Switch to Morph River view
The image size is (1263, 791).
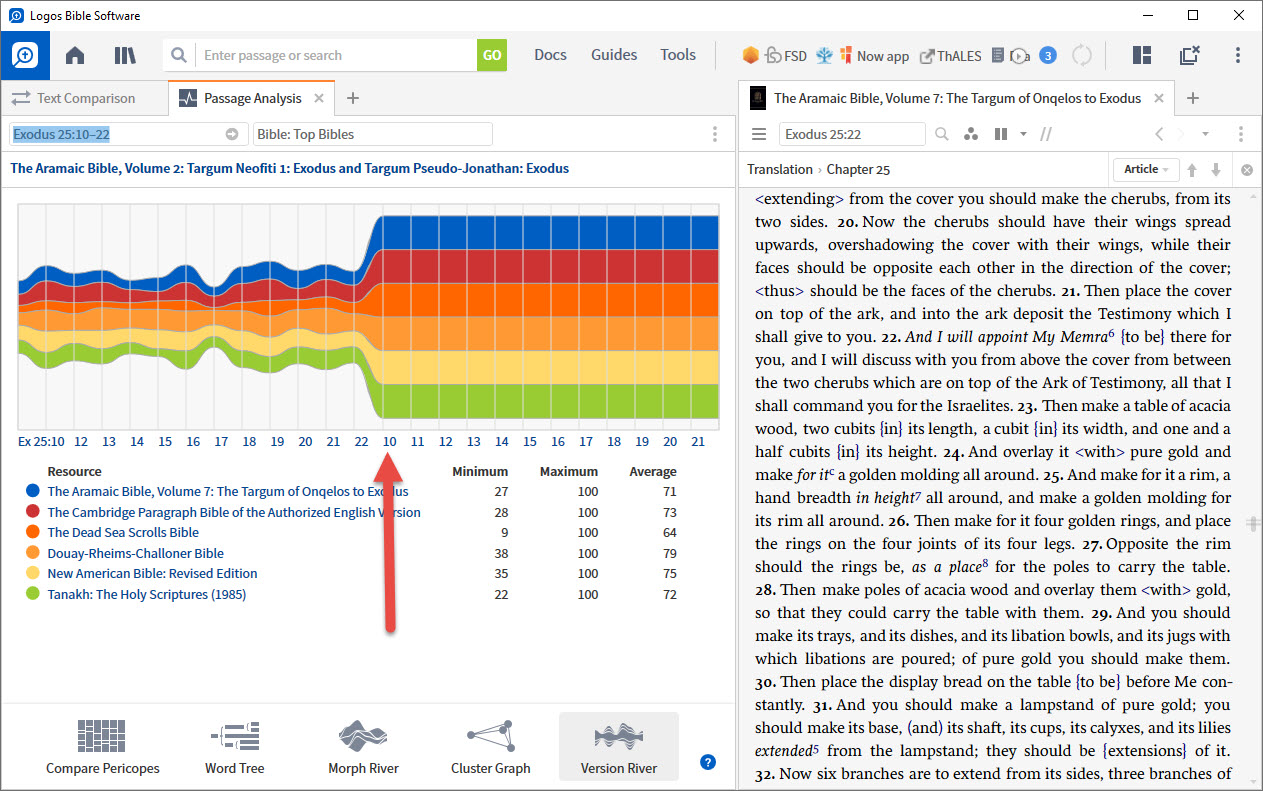click(x=363, y=746)
